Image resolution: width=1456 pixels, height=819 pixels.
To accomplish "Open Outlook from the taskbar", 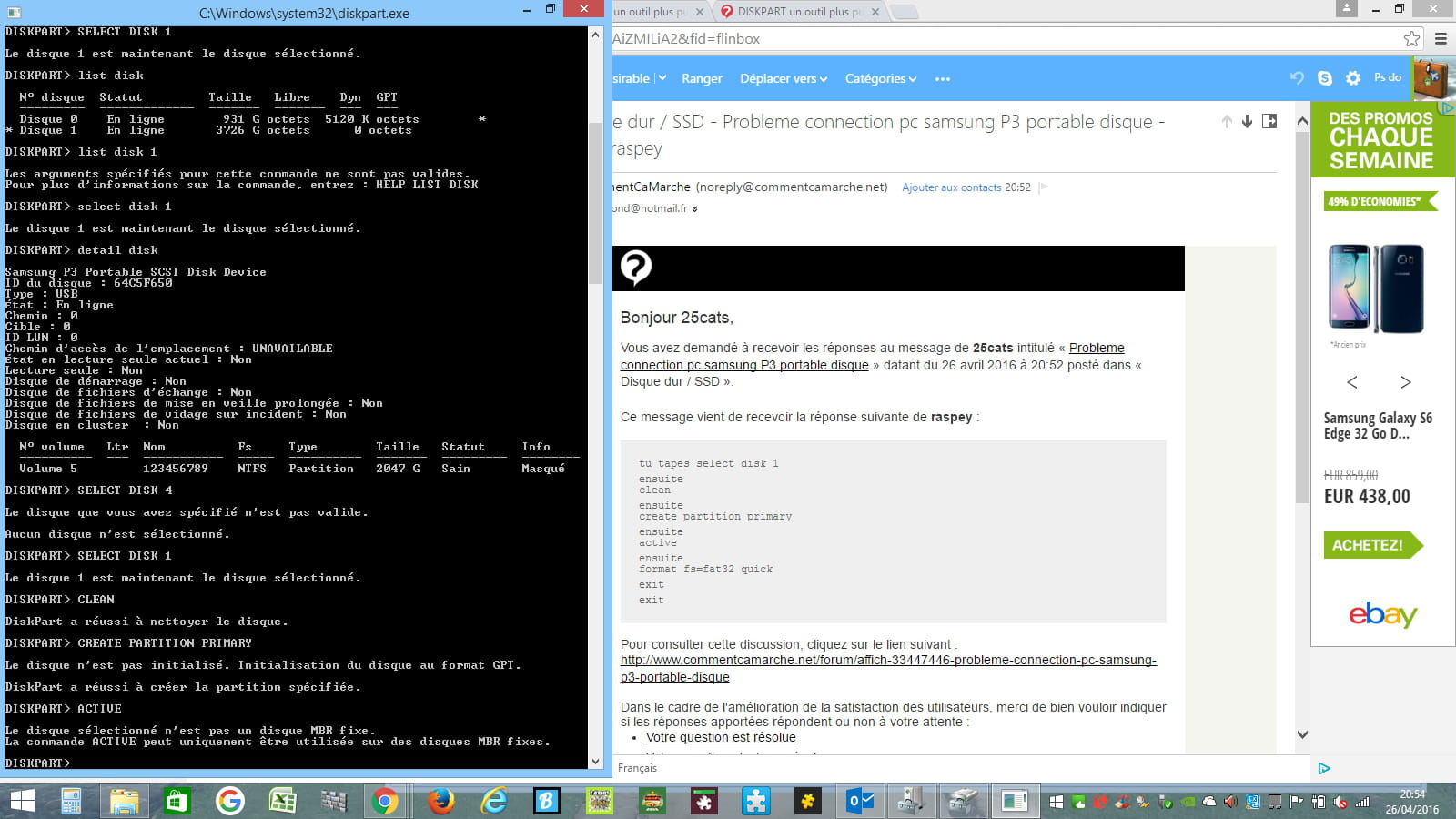I will 860,801.
